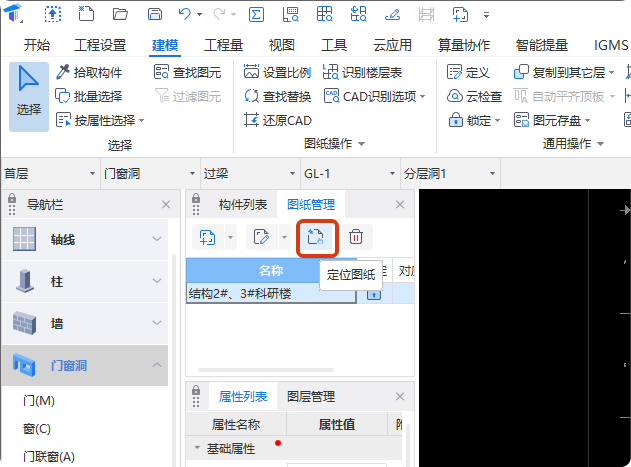Click the add drawing icon in 图纸管理
The width and height of the screenshot is (631, 467).
(x=207, y=237)
